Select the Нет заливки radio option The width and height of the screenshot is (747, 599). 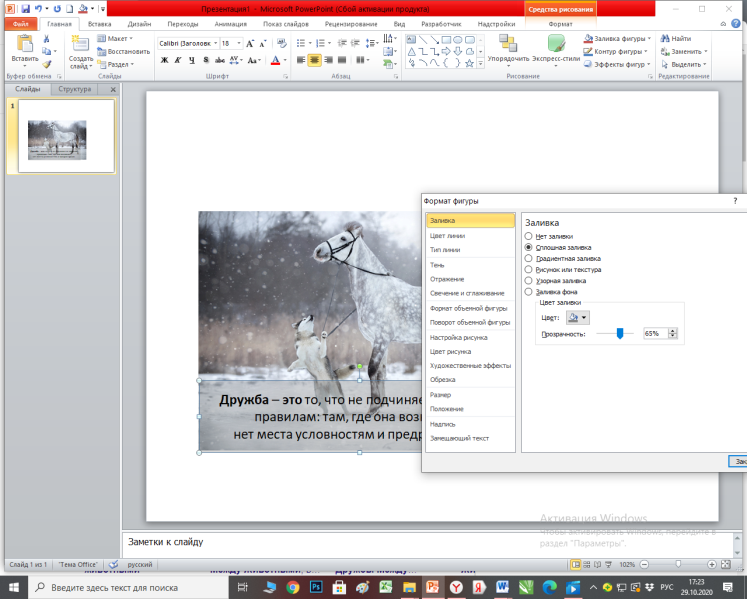tap(528, 236)
